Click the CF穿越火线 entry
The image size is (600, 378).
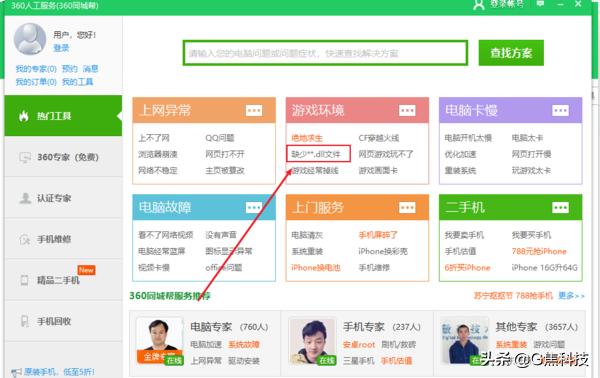(x=379, y=138)
